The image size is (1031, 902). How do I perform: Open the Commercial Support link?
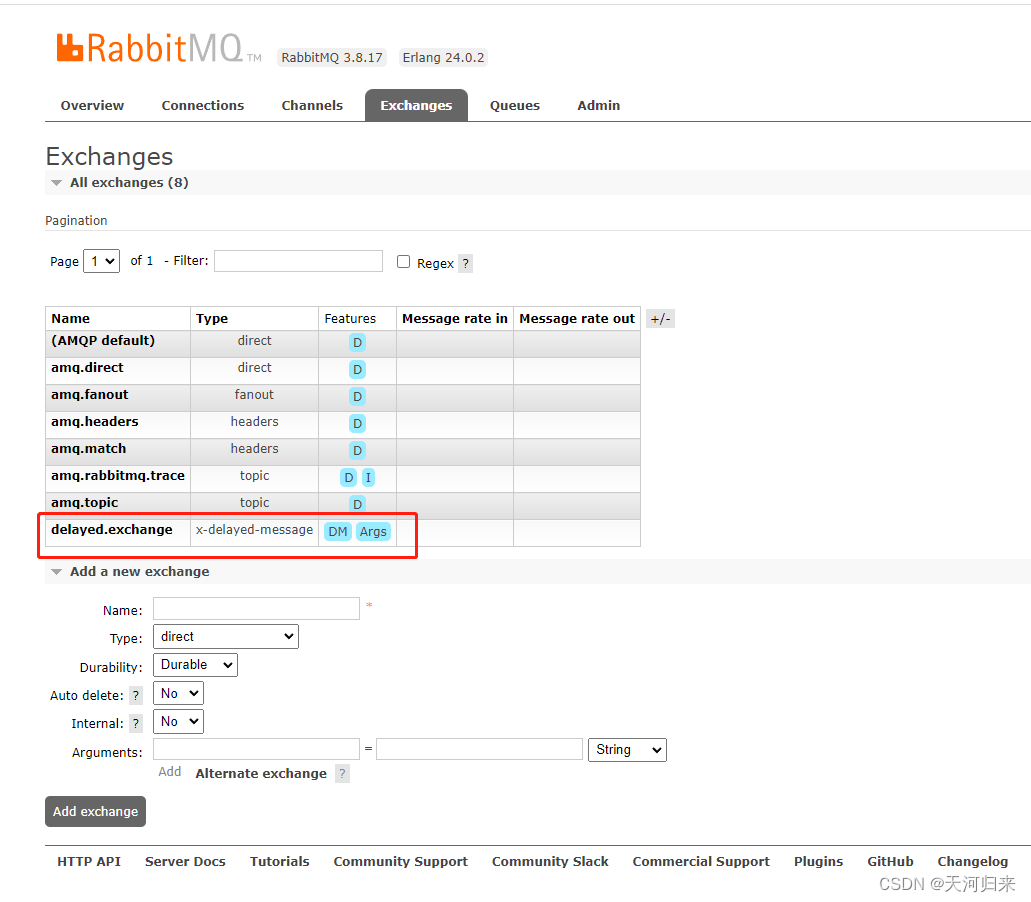point(701,862)
